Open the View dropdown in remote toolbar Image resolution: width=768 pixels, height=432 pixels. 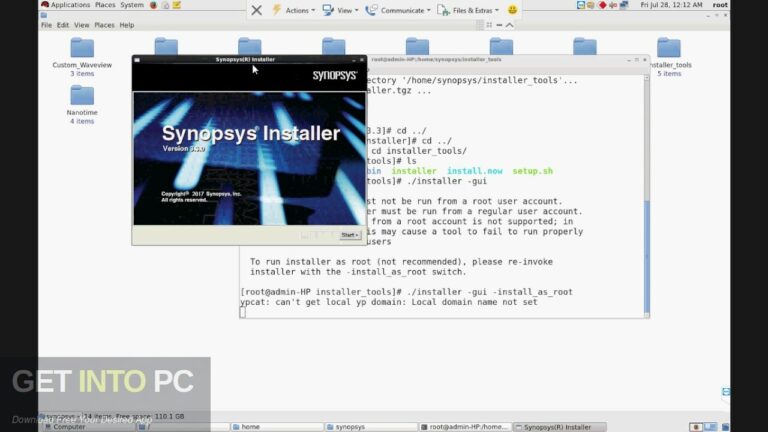point(340,10)
